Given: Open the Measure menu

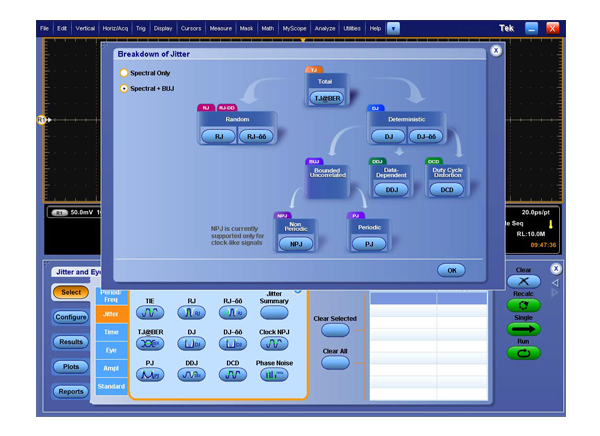Looking at the screenshot, I should click(220, 28).
